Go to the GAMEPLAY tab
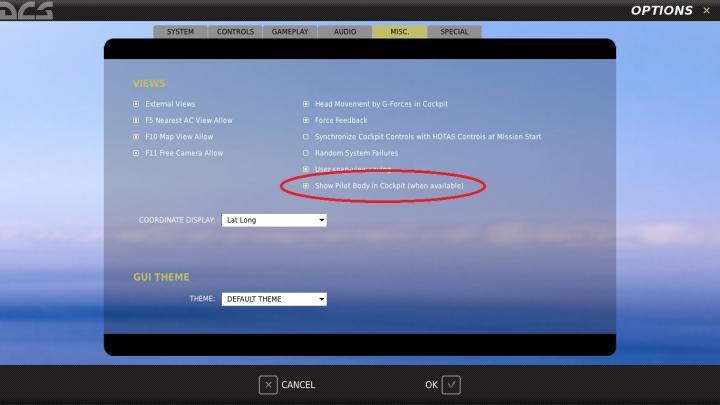 pyautogui.click(x=290, y=32)
